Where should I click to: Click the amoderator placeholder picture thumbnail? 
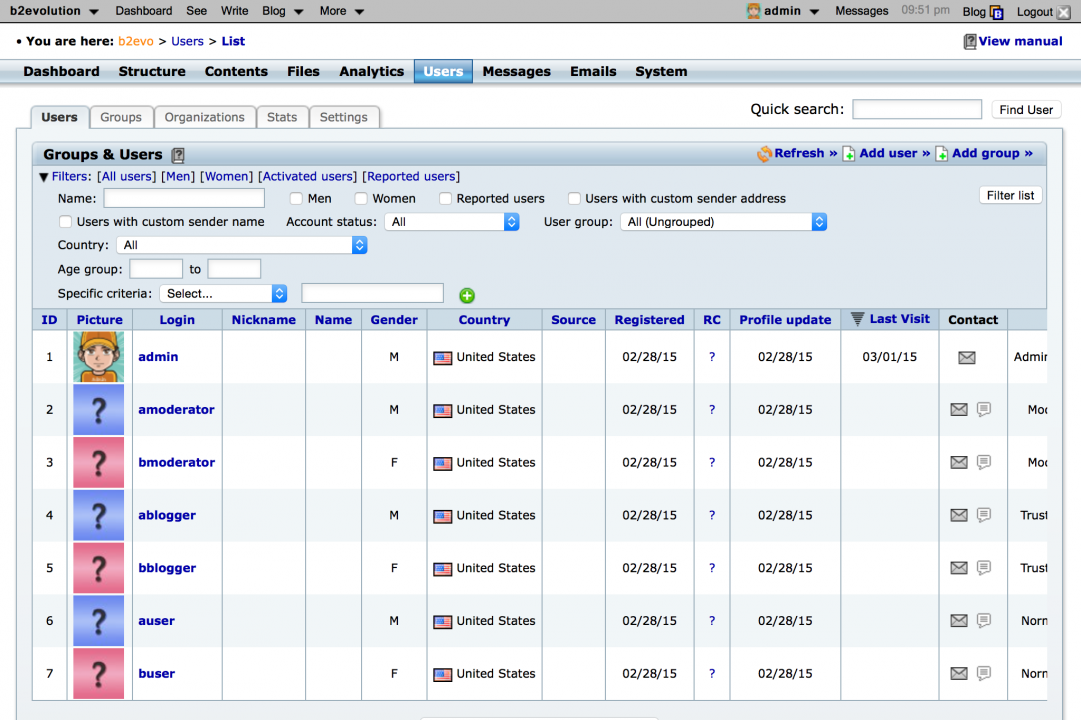pyautogui.click(x=99, y=410)
